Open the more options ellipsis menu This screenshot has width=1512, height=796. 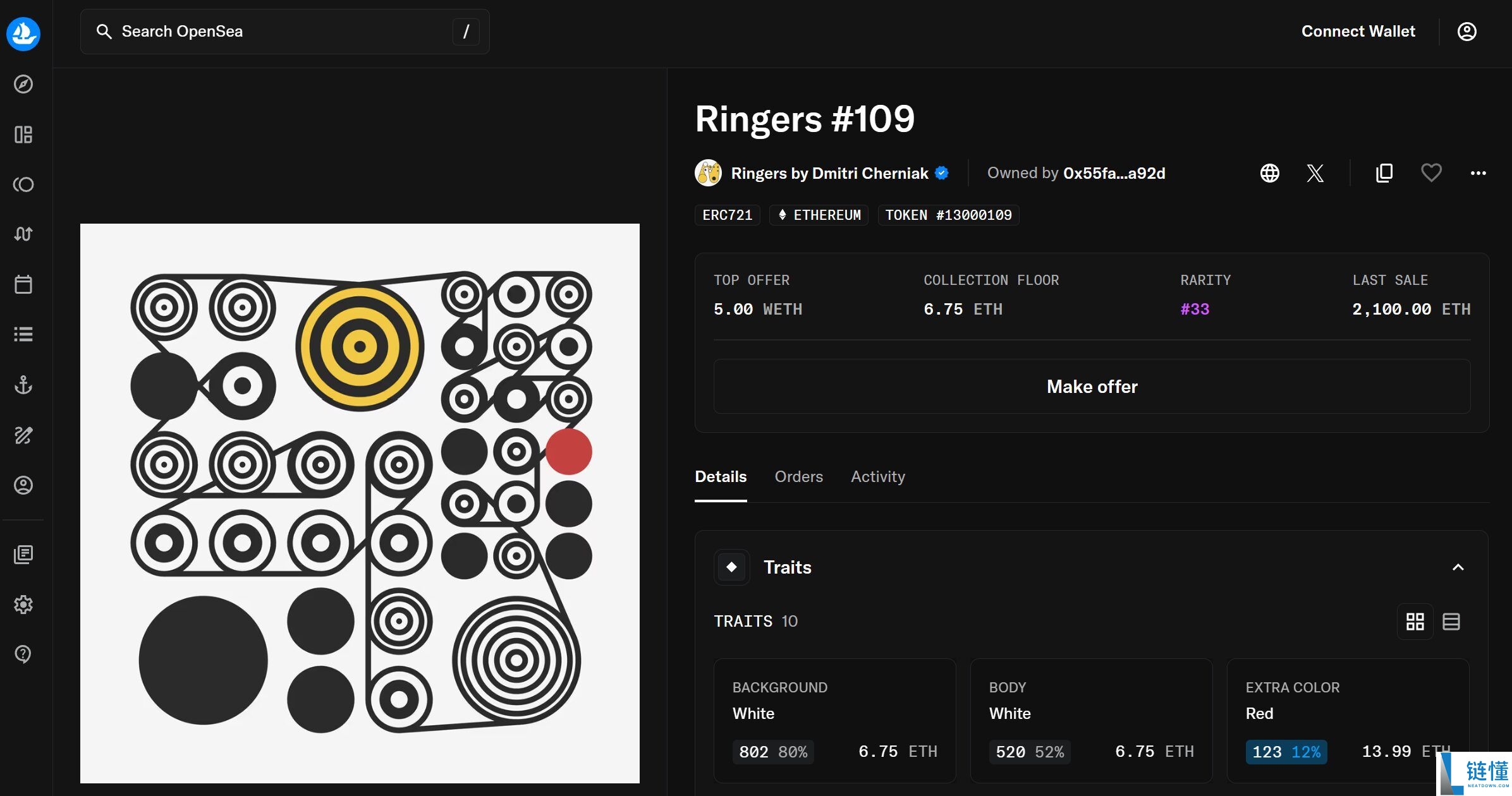pyautogui.click(x=1478, y=173)
